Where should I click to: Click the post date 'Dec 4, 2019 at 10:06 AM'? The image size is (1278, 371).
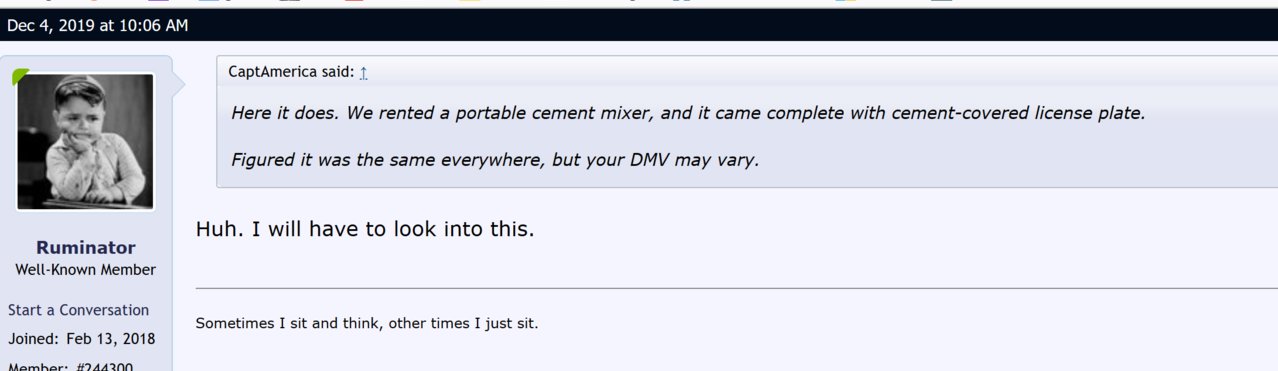coord(97,25)
